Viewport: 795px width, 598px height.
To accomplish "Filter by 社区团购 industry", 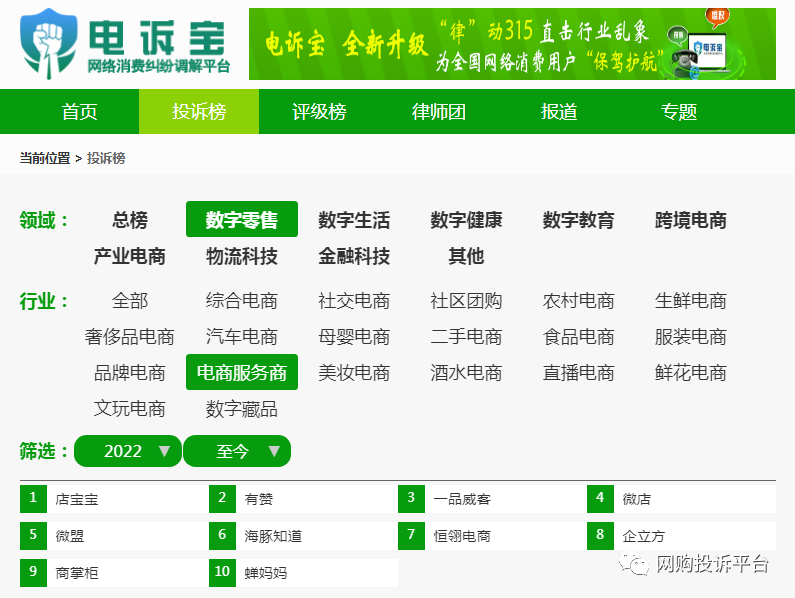I will point(466,301).
